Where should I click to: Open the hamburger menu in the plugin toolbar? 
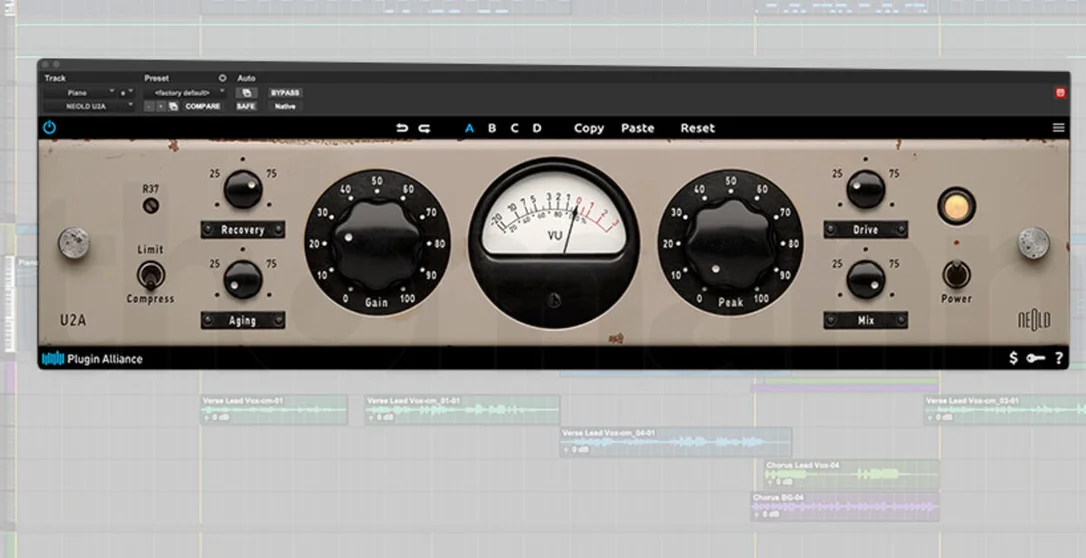[x=1058, y=127]
